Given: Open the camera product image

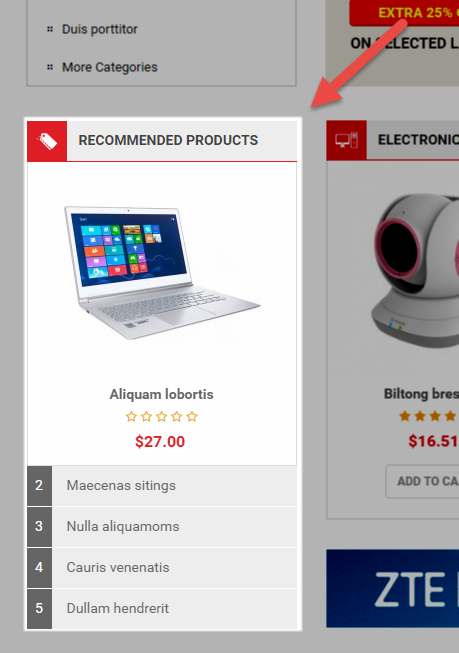Looking at the screenshot, I should 415,271.
